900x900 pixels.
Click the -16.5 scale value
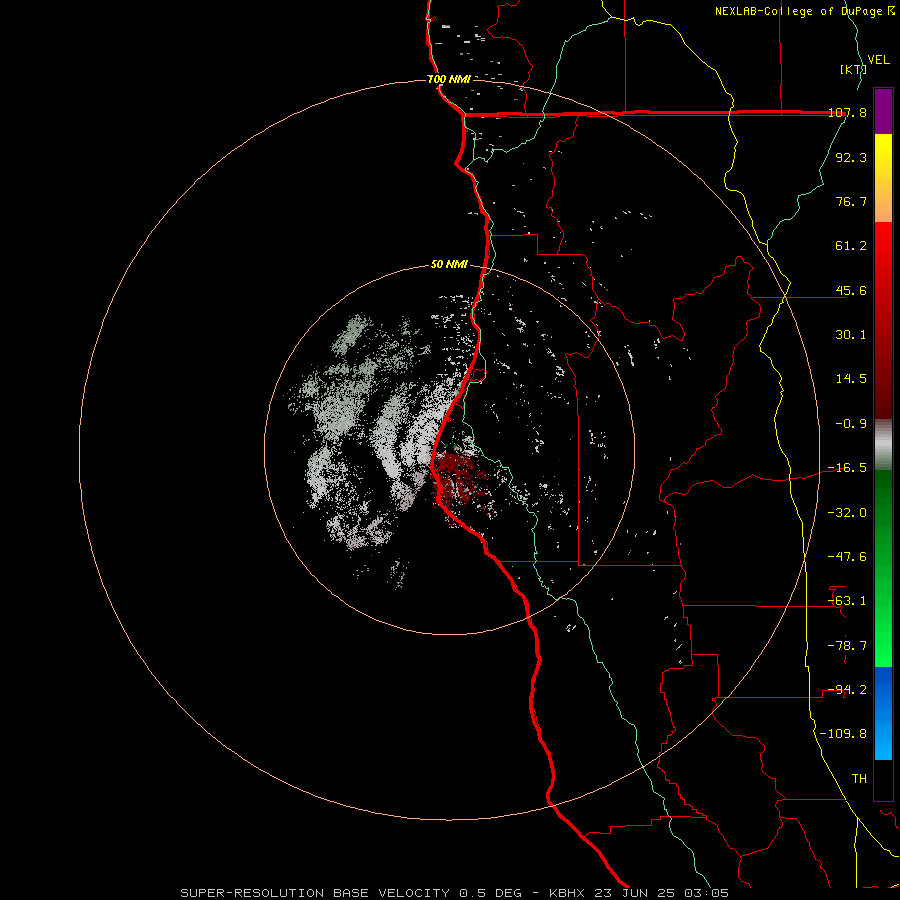848,468
